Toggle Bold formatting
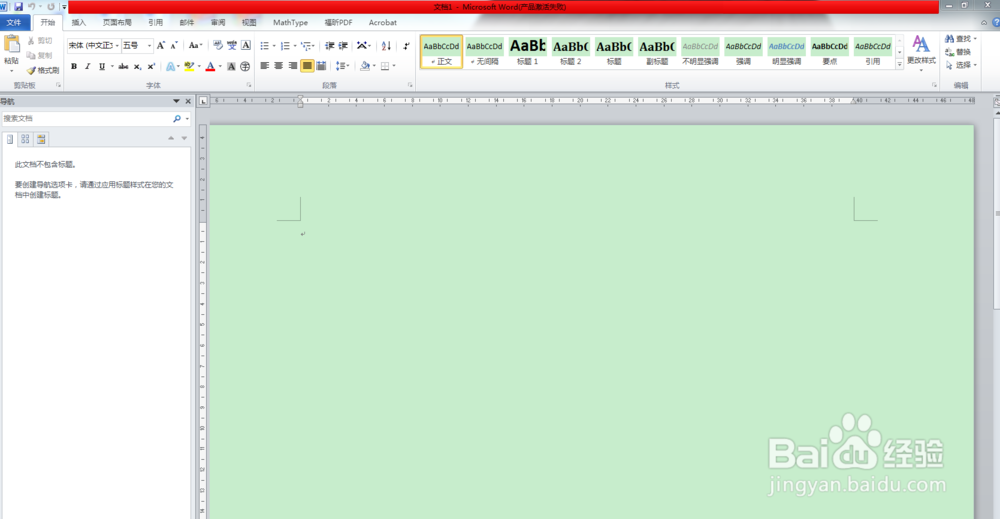 click(x=74, y=66)
